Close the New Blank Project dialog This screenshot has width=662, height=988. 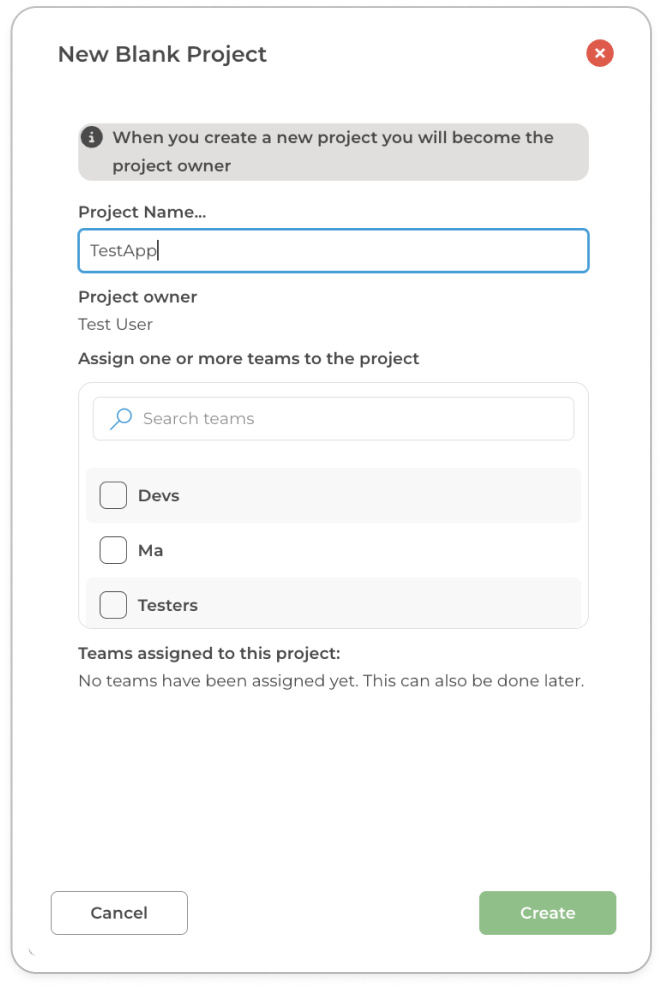click(600, 54)
